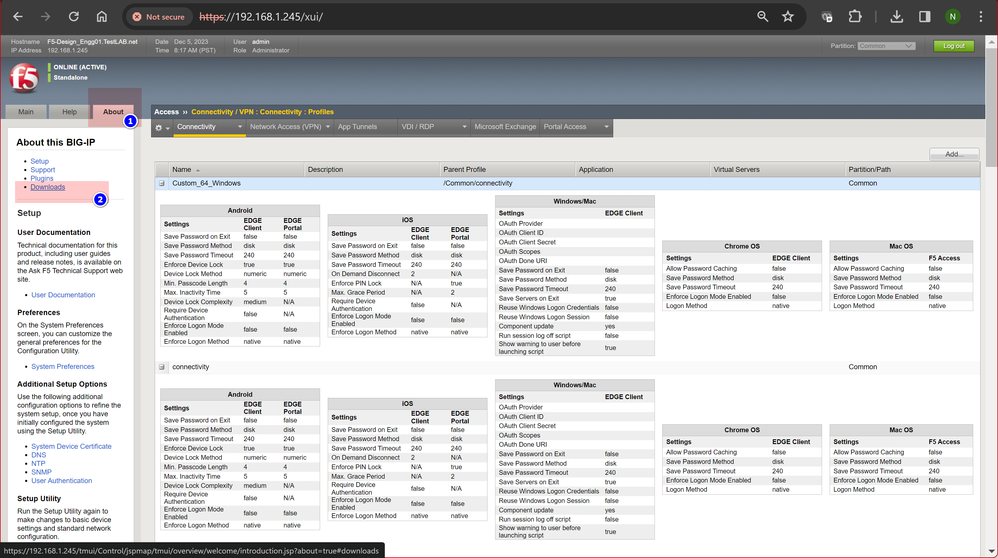This screenshot has height=558, width=998.
Task: Collapse the connectivity profile row
Action: point(161,367)
